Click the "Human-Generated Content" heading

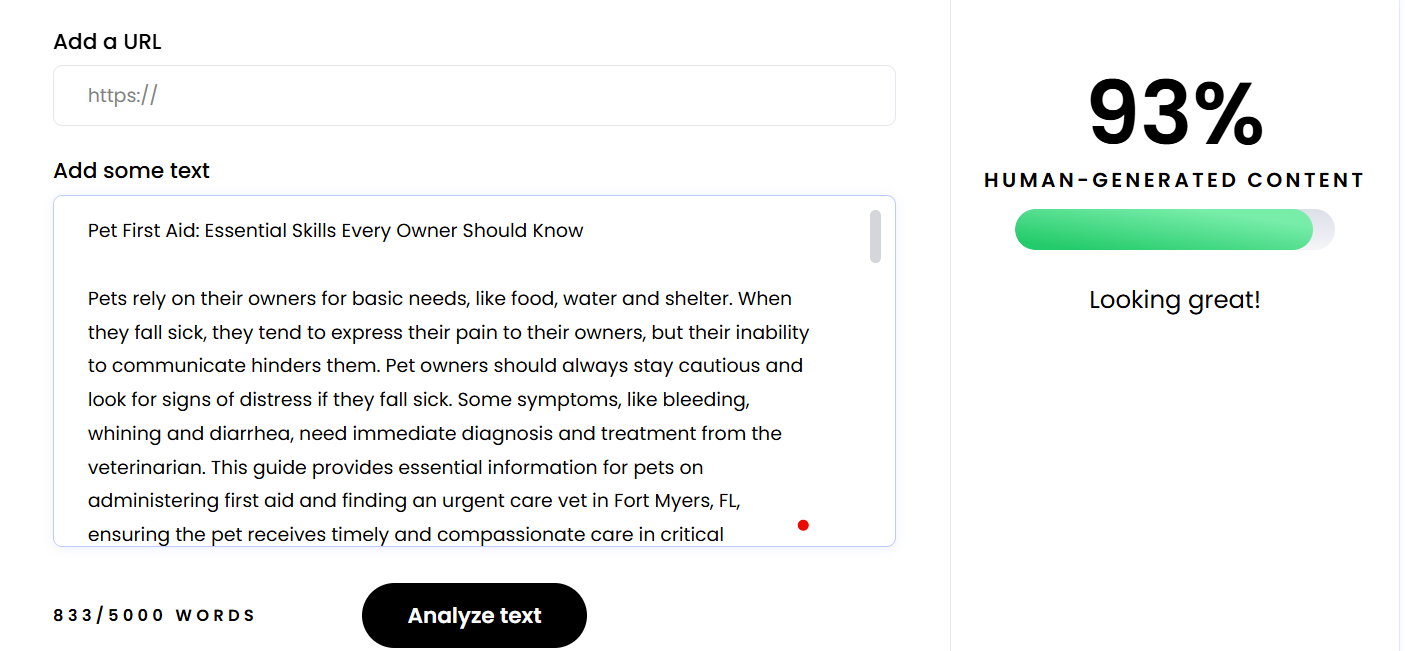1174,181
